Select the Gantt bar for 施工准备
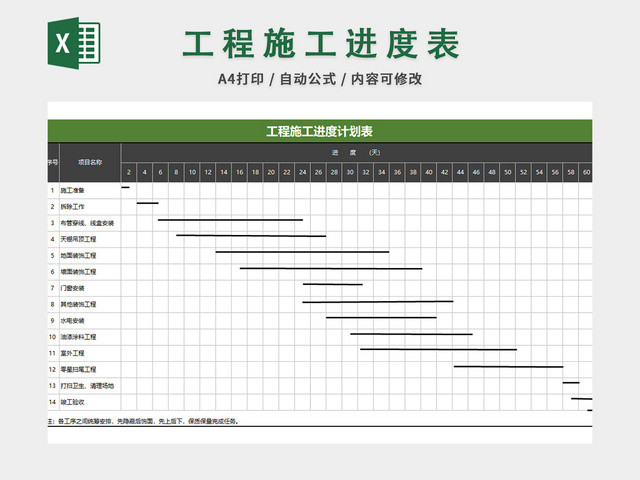Image resolution: width=640 pixels, height=480 pixels. pyautogui.click(x=125, y=187)
